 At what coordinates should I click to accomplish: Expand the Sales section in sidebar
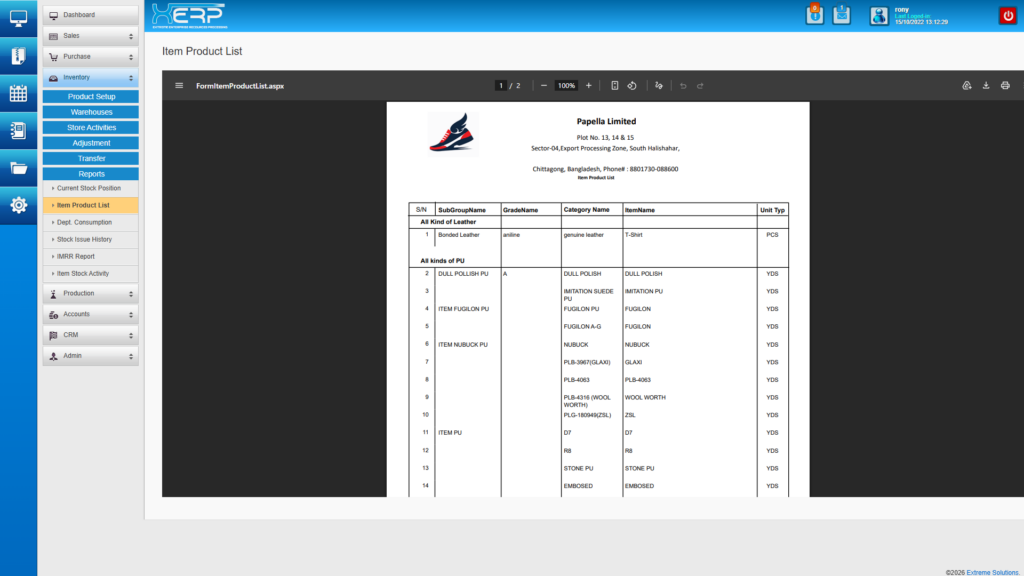(x=90, y=36)
